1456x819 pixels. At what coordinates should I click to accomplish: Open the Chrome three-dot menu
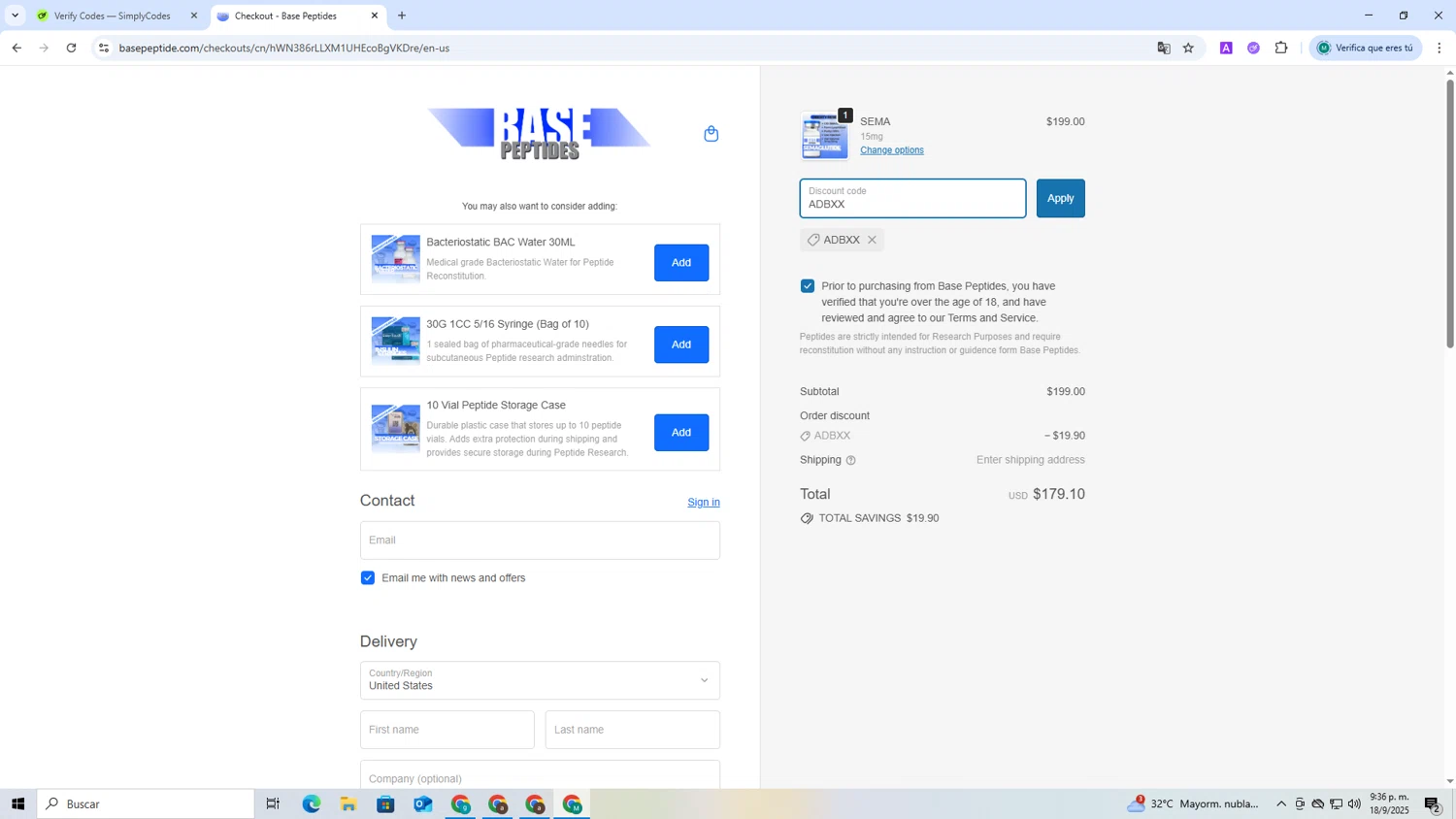[x=1439, y=48]
